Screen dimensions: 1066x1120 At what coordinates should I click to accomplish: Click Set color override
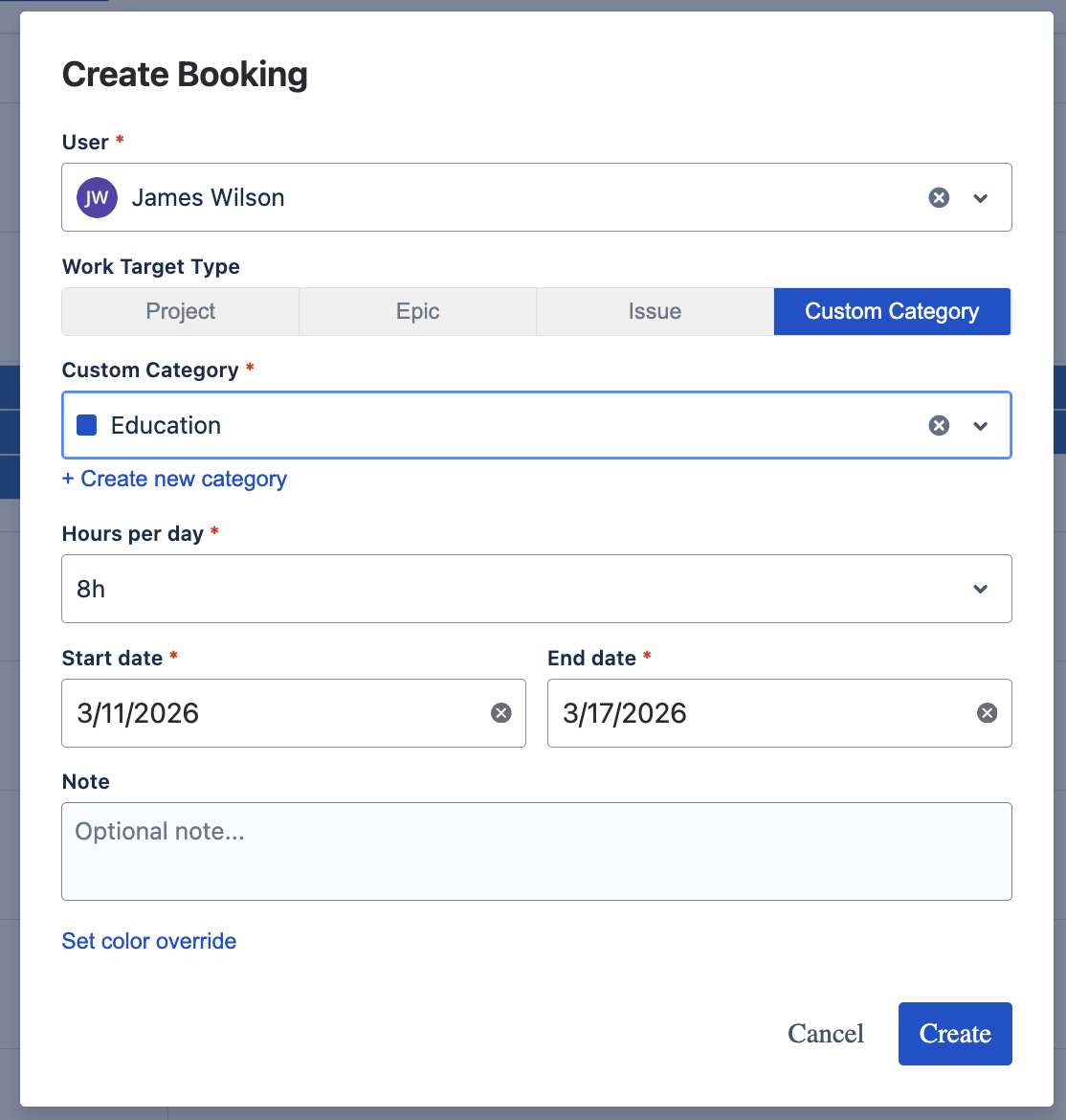coord(148,941)
